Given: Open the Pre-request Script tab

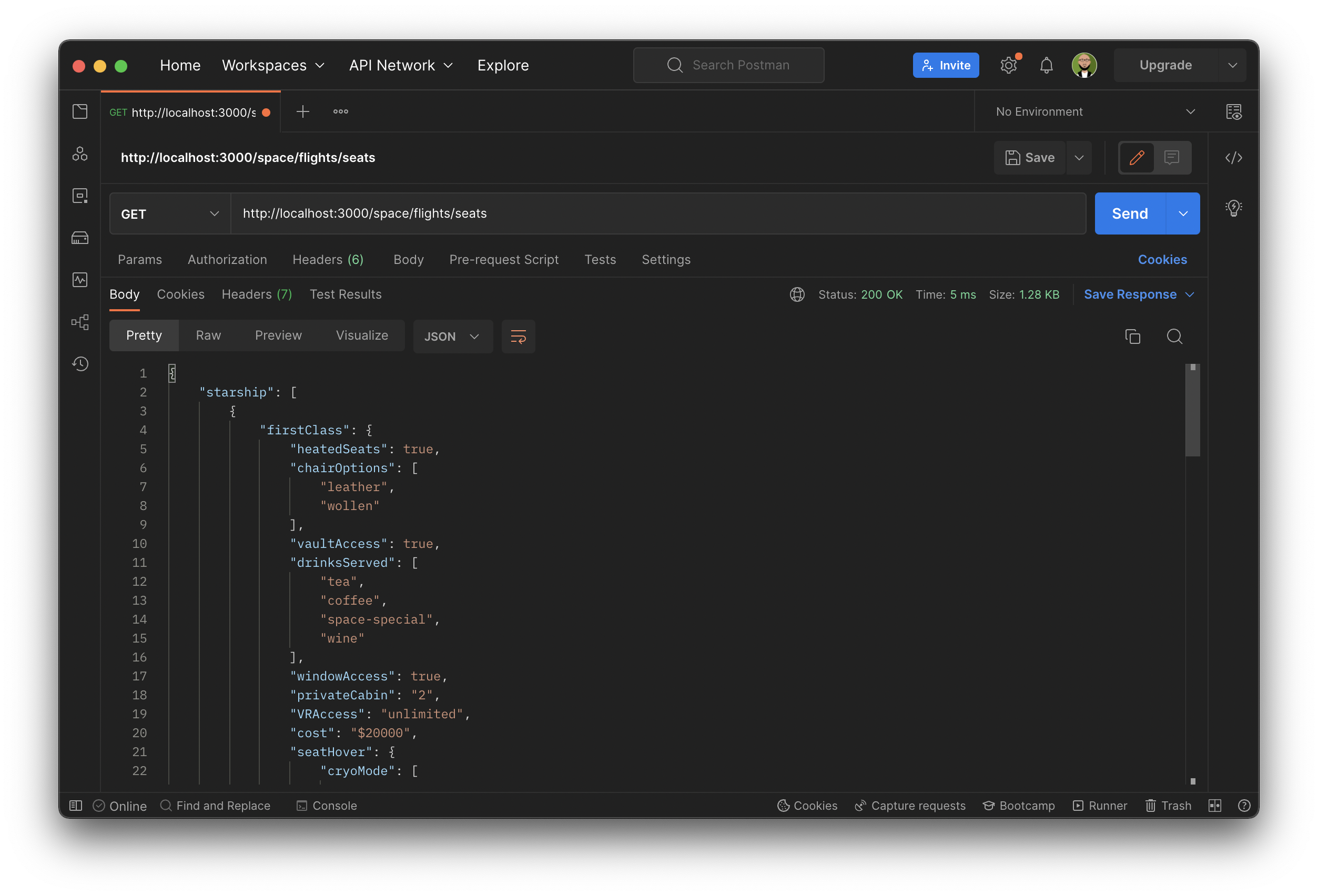Looking at the screenshot, I should coord(504,260).
